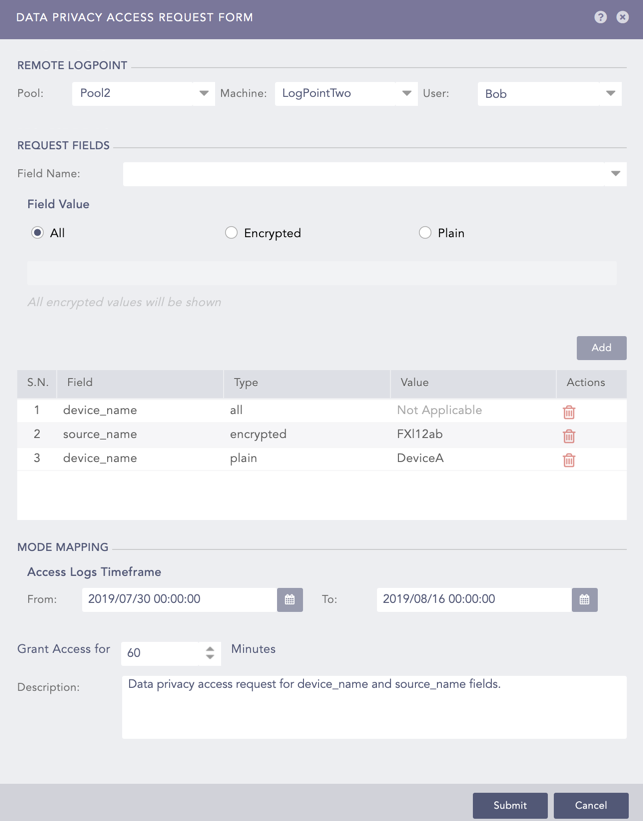
Task: Select the All field value option
Action: (x=38, y=233)
